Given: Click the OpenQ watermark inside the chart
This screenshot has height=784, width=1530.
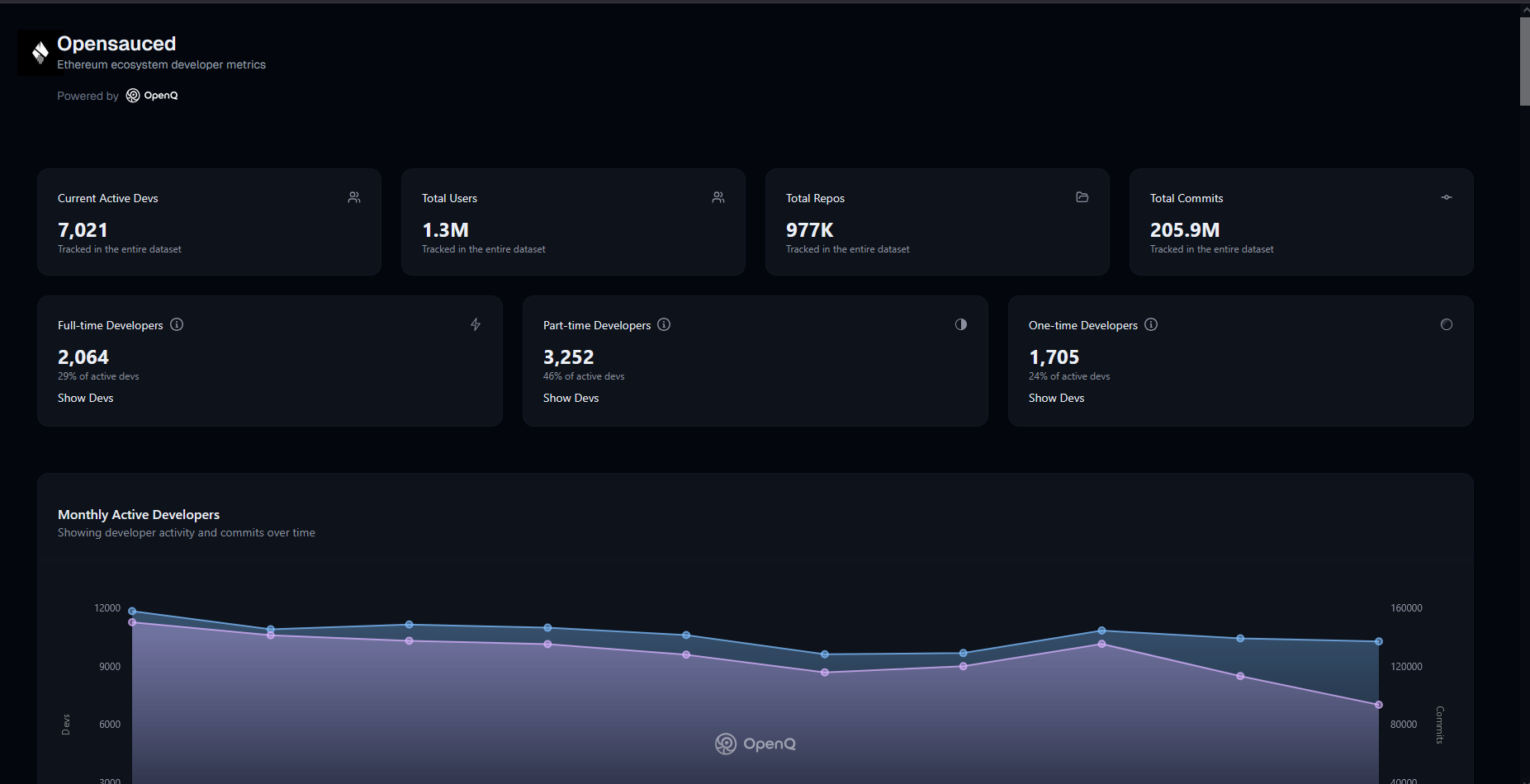Looking at the screenshot, I should click(754, 743).
